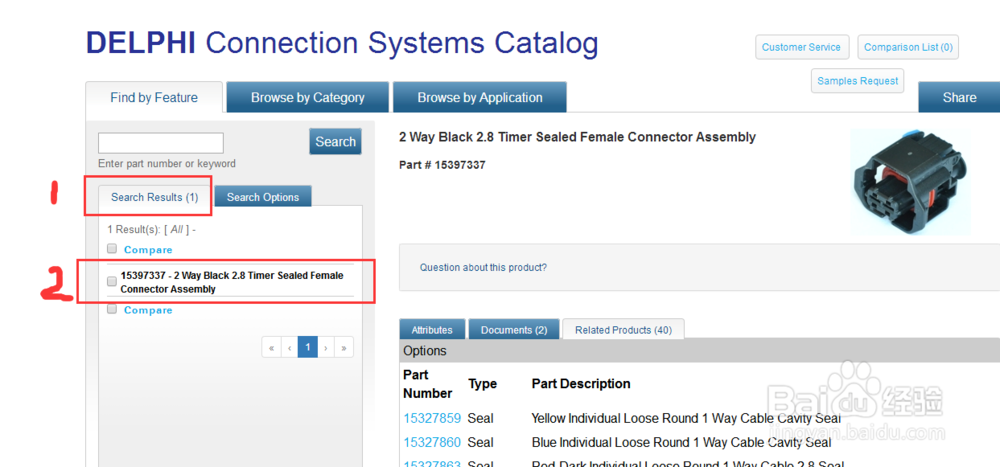Viewport: 1000px width, 467px height.
Task: Click Question about this product?
Action: [483, 267]
